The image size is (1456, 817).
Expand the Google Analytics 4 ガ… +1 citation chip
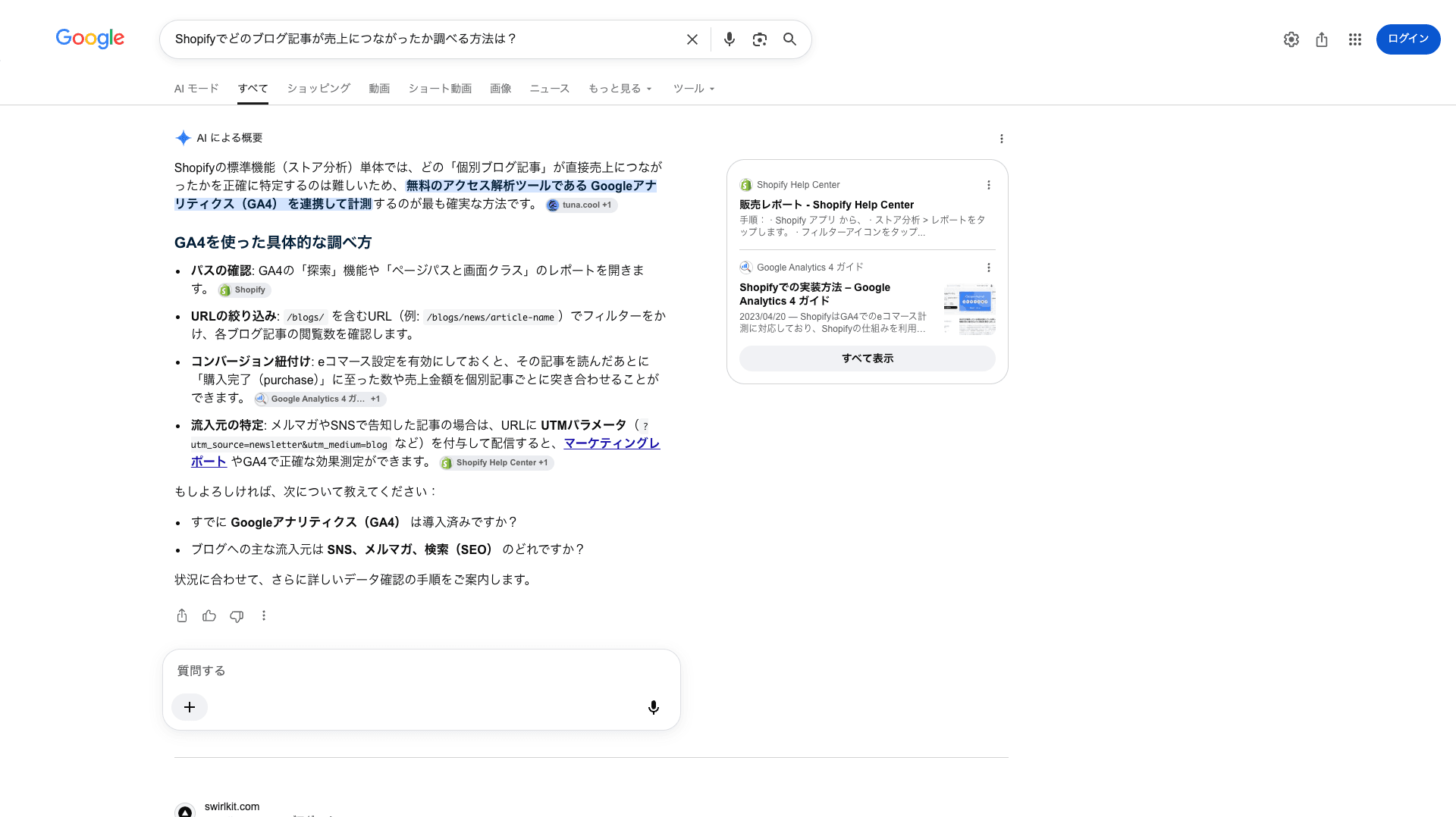click(x=320, y=399)
